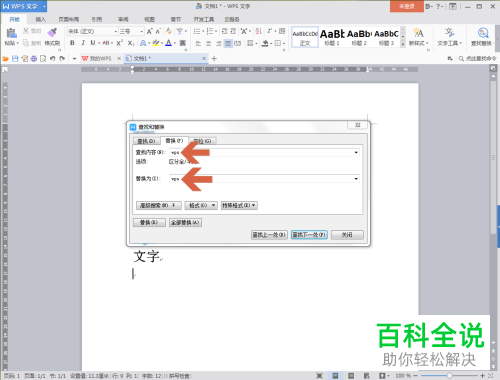Open the Page Layout ribbon tab
Screen dimensions: 500x380
click(x=69, y=19)
